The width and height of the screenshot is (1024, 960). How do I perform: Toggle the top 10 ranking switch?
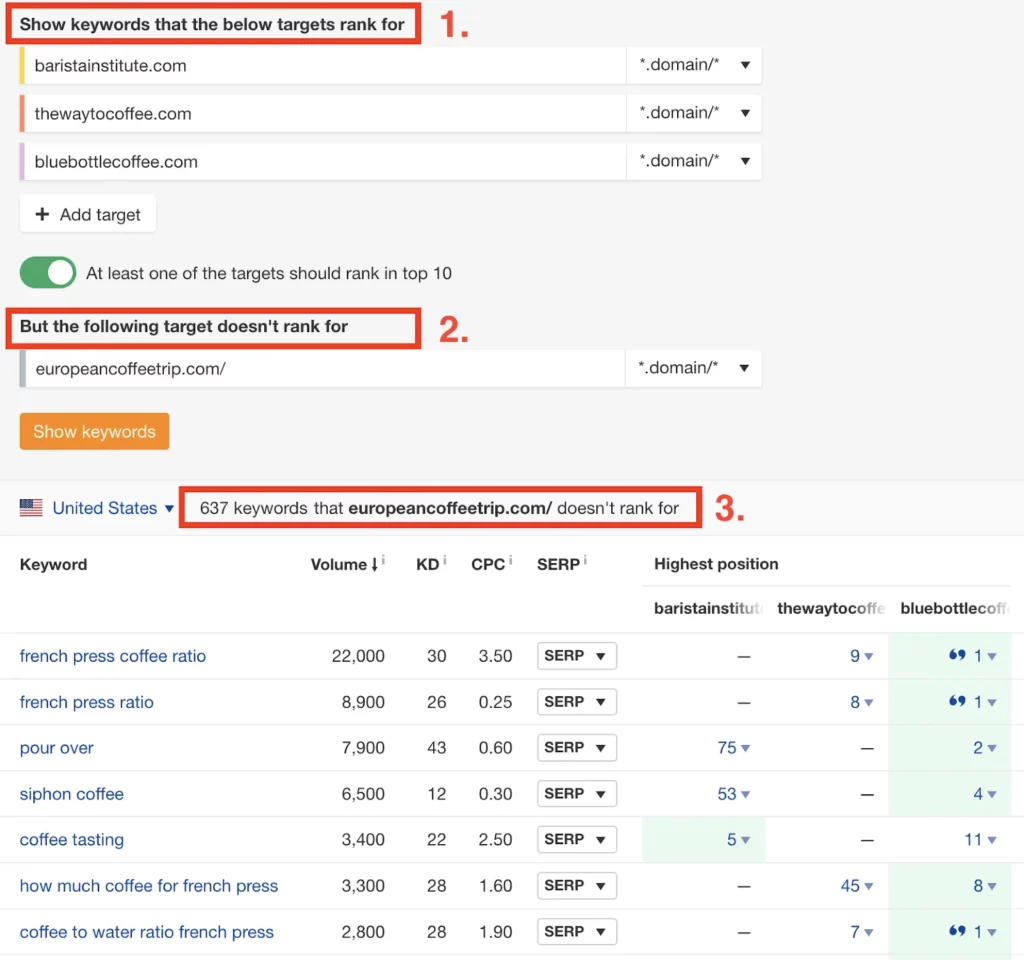(x=48, y=273)
